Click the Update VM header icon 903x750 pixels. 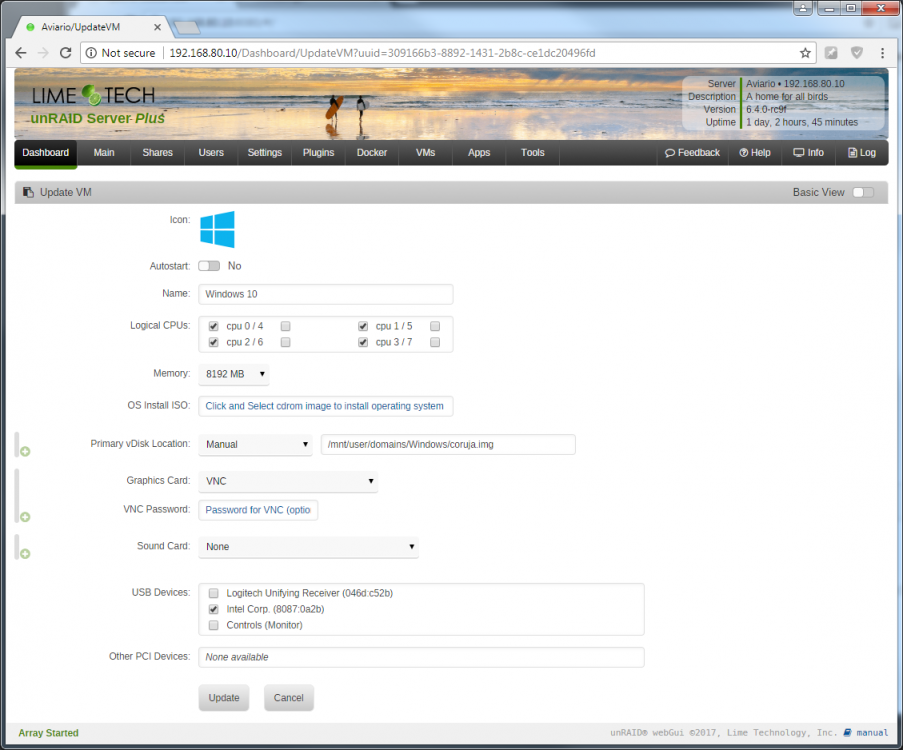pyautogui.click(x=28, y=192)
